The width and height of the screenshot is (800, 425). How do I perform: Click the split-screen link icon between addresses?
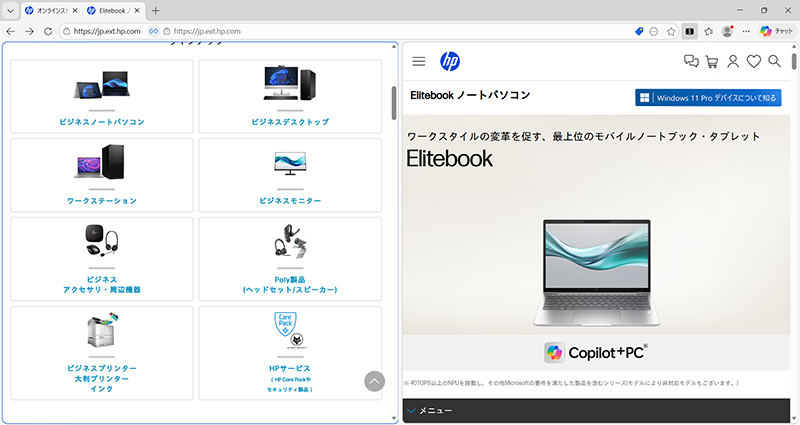[x=154, y=31]
